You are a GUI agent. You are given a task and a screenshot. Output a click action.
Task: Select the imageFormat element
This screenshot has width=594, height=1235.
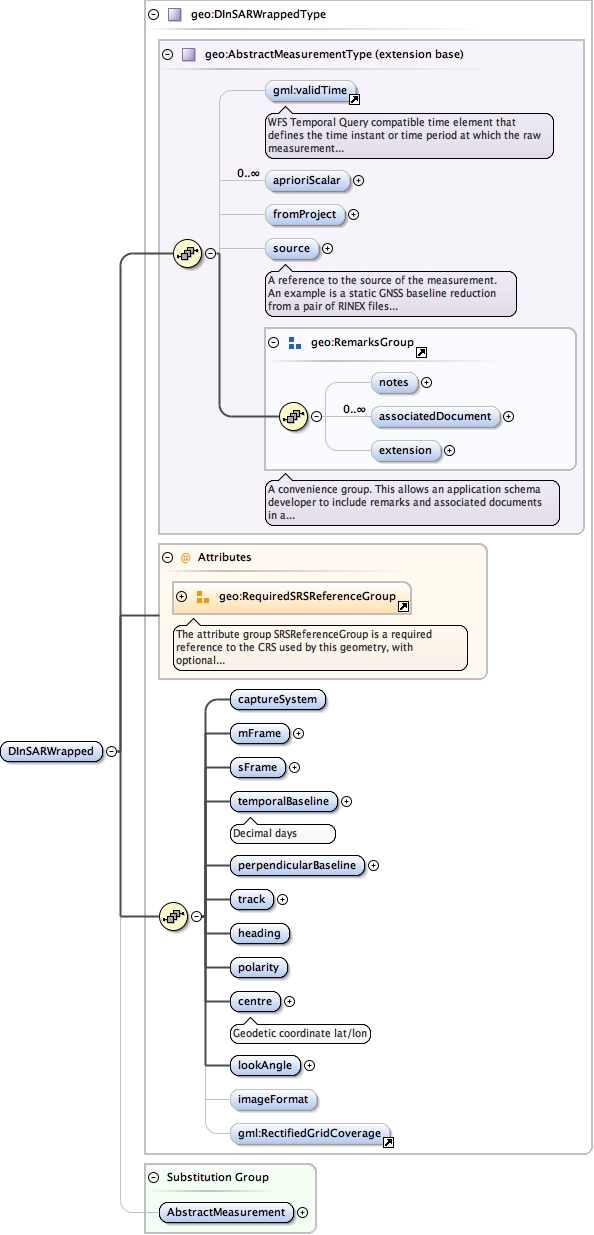tap(273, 1099)
